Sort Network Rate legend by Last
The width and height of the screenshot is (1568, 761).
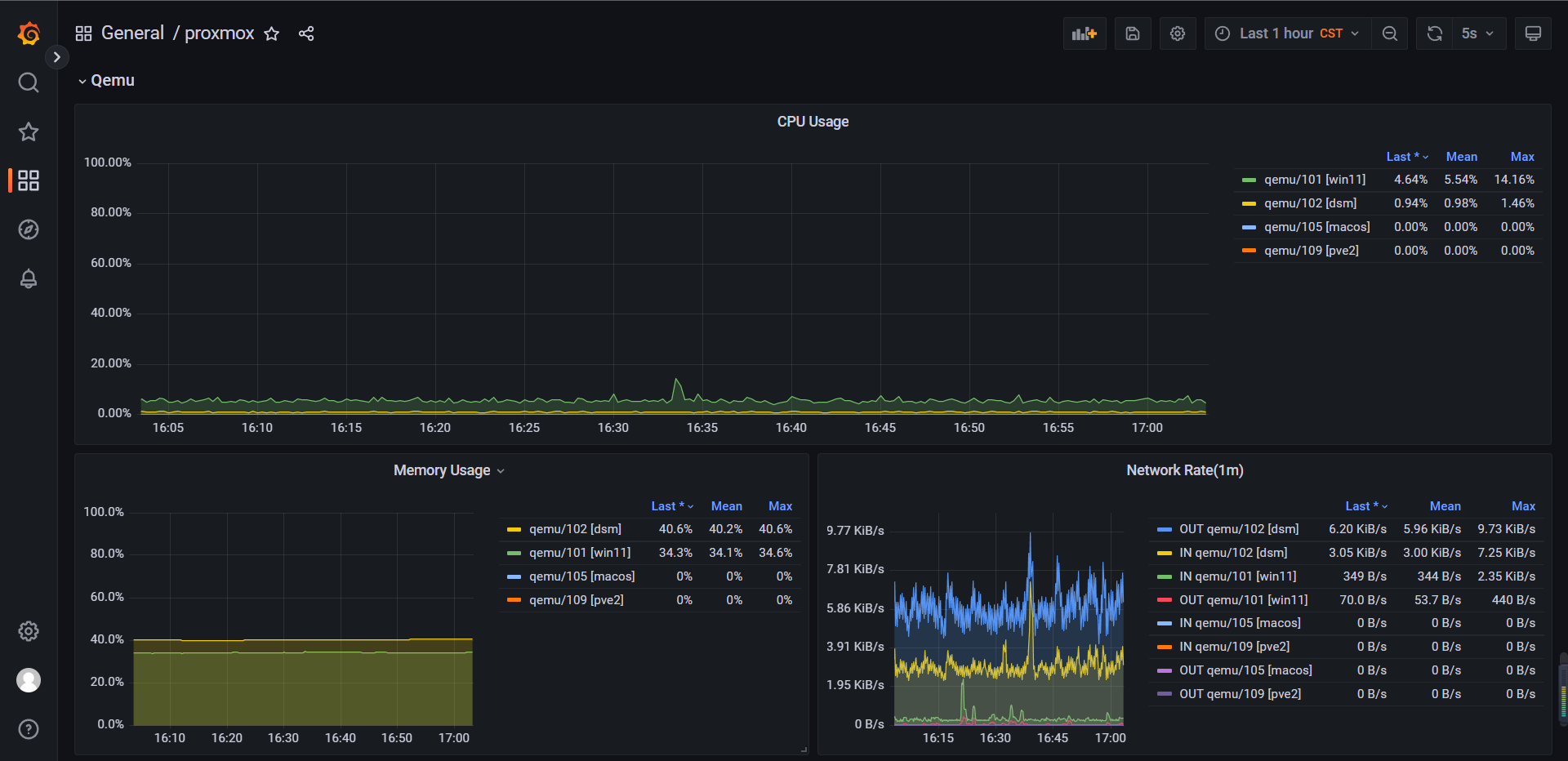[x=1365, y=506]
